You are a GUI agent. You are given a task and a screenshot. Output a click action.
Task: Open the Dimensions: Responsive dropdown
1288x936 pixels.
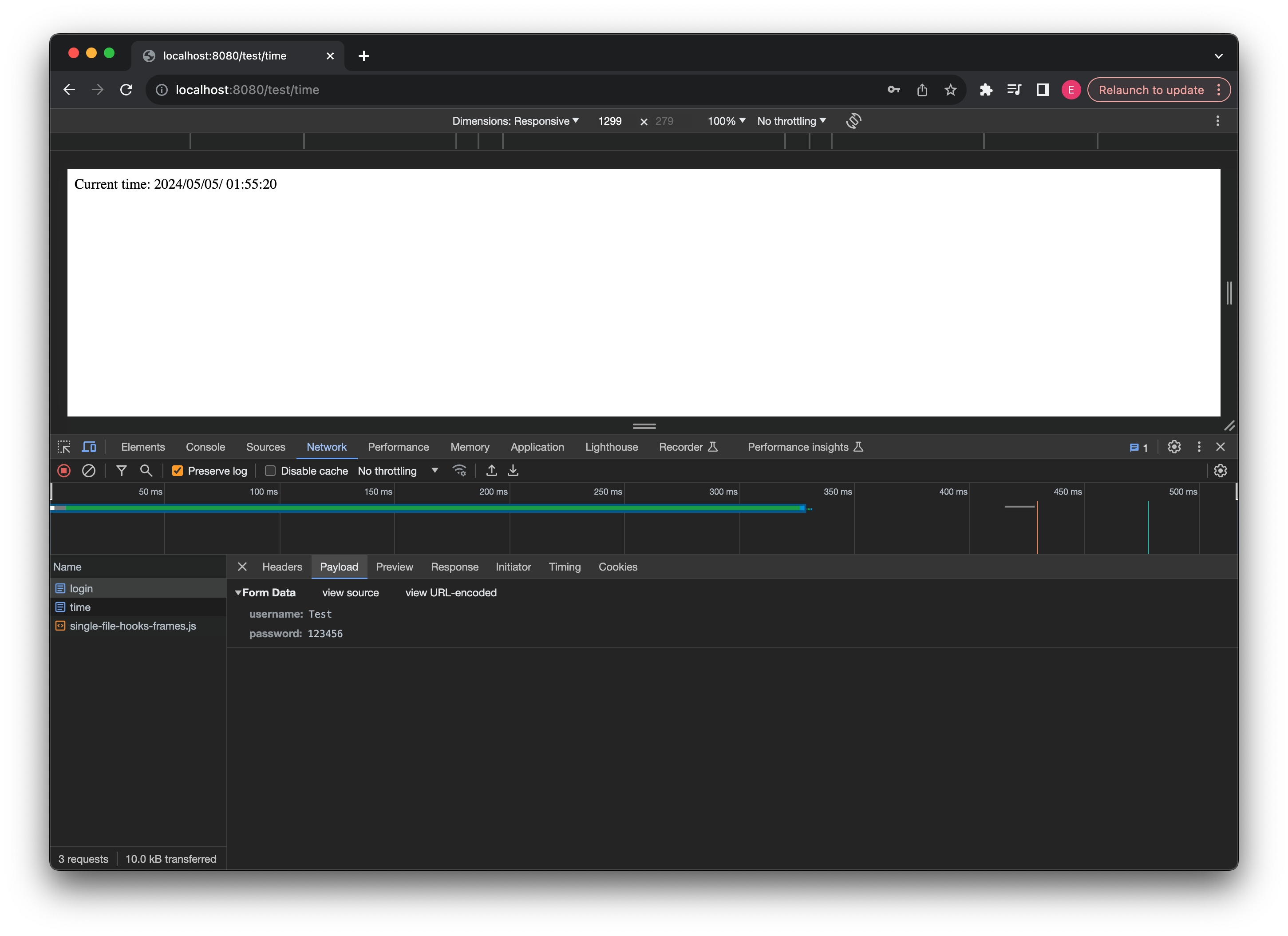[515, 121]
